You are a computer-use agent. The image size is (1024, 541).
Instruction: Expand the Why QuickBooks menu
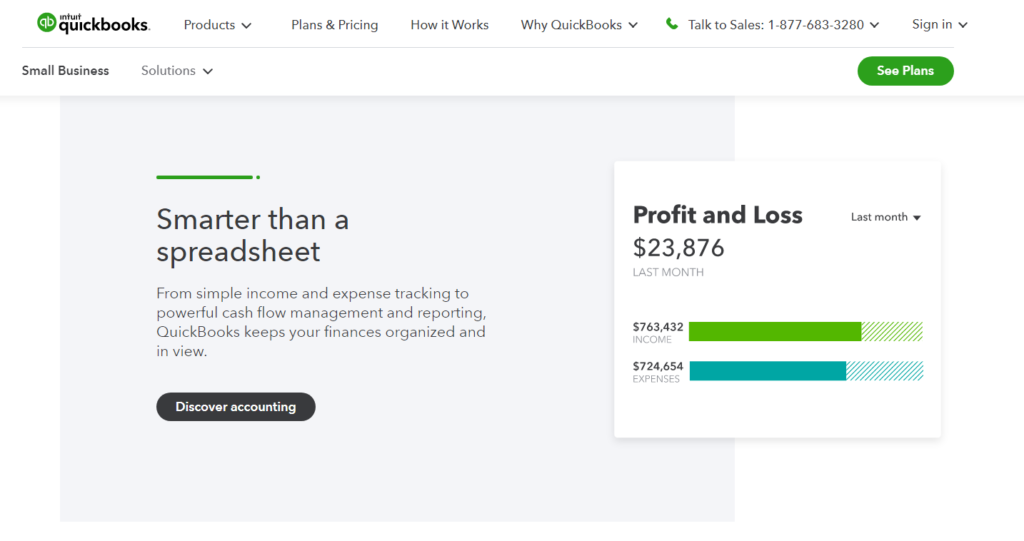(x=579, y=25)
